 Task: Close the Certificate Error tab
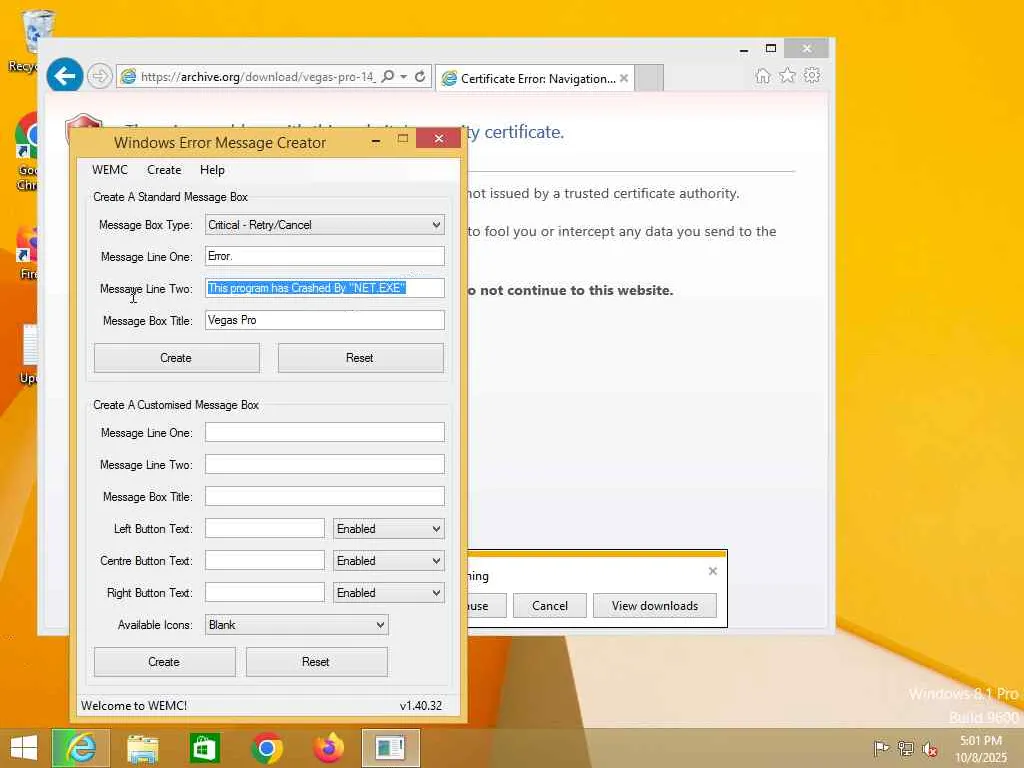tap(624, 78)
